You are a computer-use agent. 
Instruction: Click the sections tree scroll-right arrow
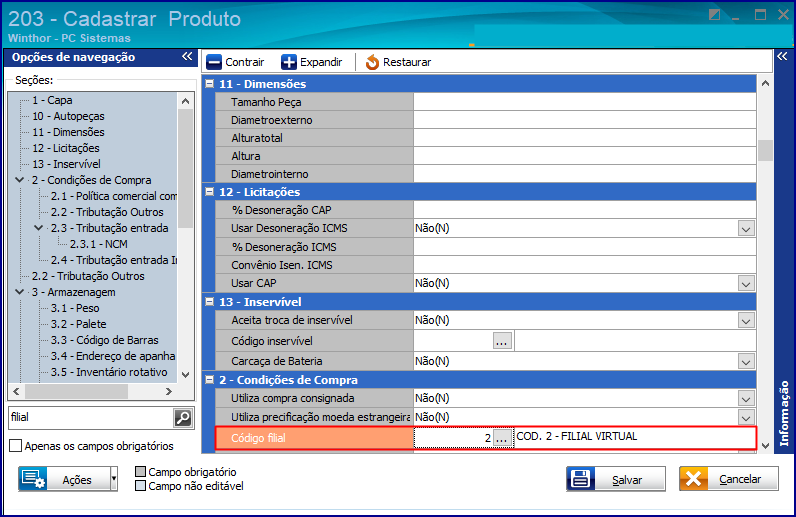click(x=169, y=392)
